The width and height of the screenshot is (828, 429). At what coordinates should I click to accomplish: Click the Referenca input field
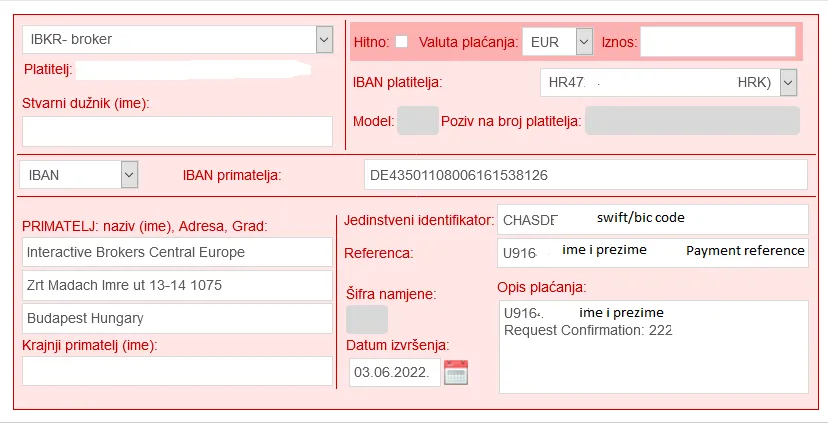(x=653, y=253)
